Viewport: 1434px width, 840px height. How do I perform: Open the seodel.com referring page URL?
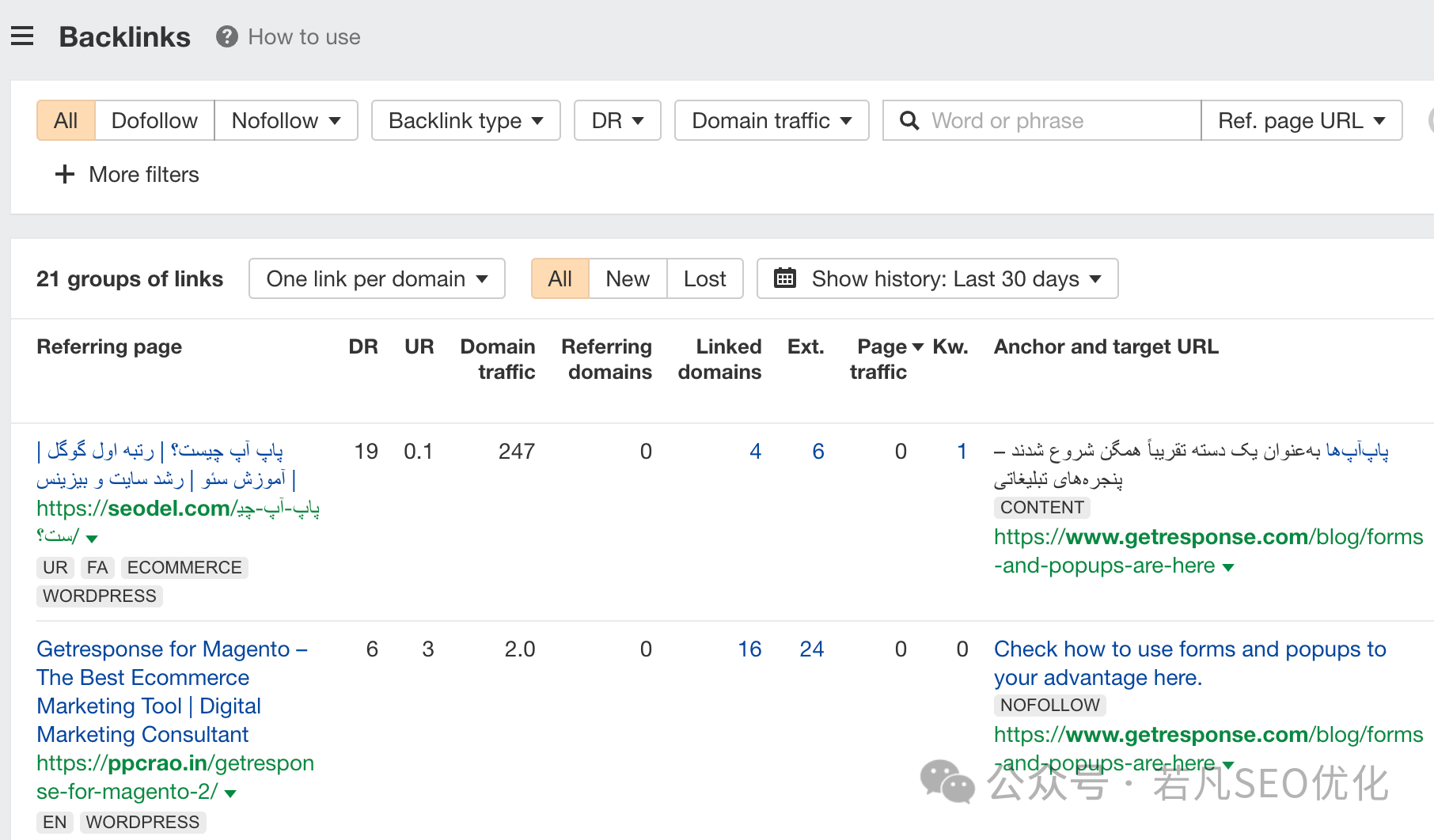178,522
